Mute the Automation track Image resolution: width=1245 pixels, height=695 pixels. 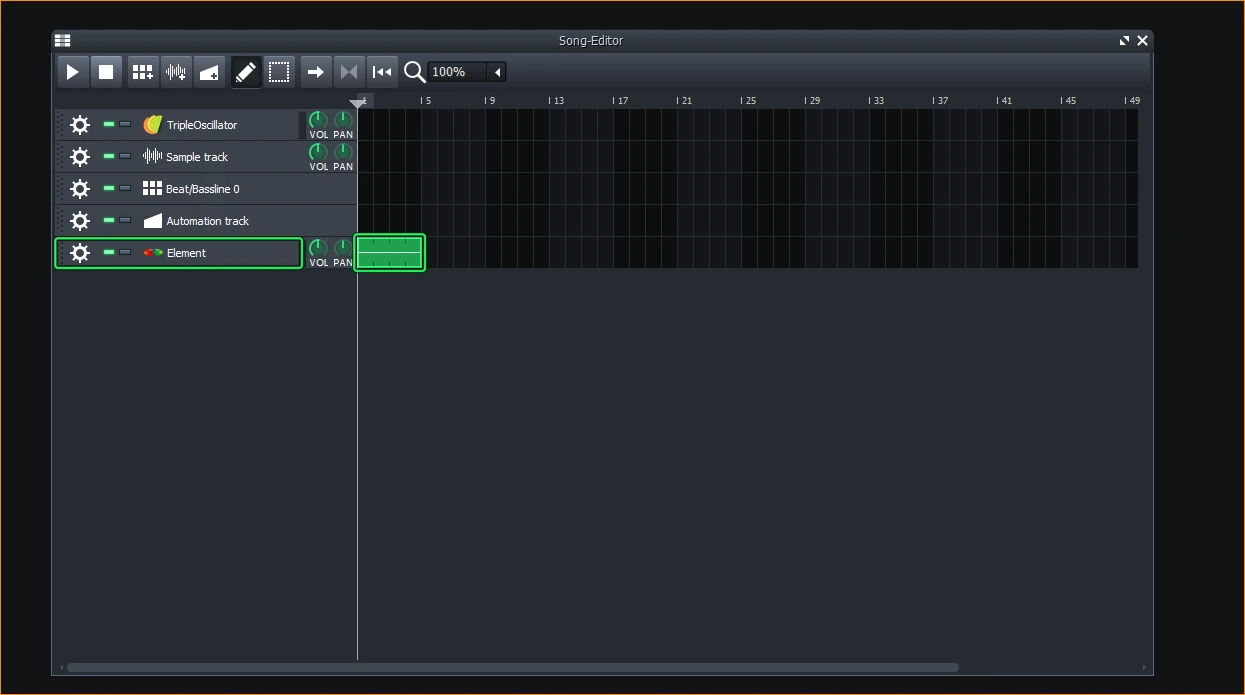[109, 220]
